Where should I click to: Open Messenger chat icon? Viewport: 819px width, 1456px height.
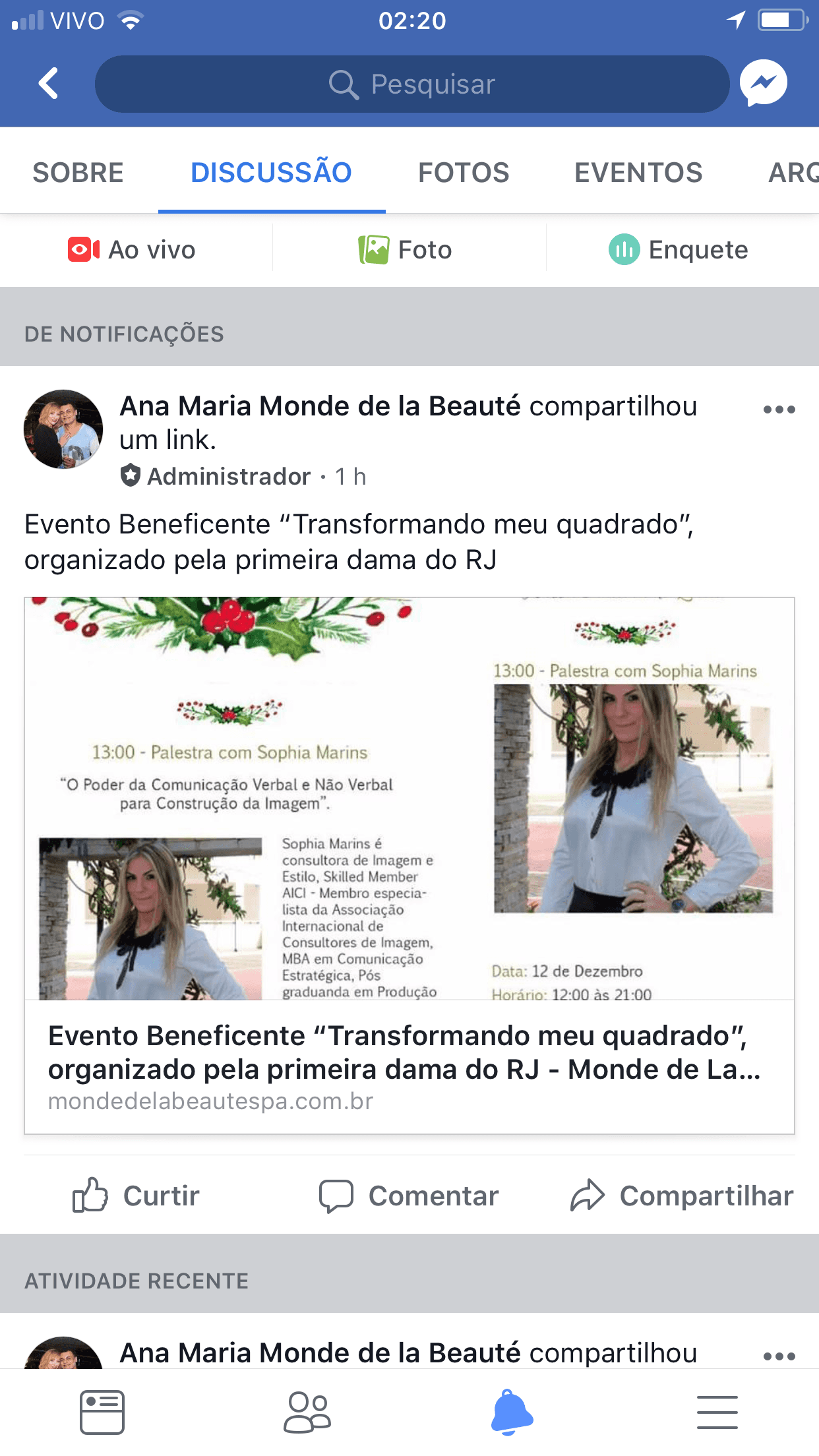point(764,83)
